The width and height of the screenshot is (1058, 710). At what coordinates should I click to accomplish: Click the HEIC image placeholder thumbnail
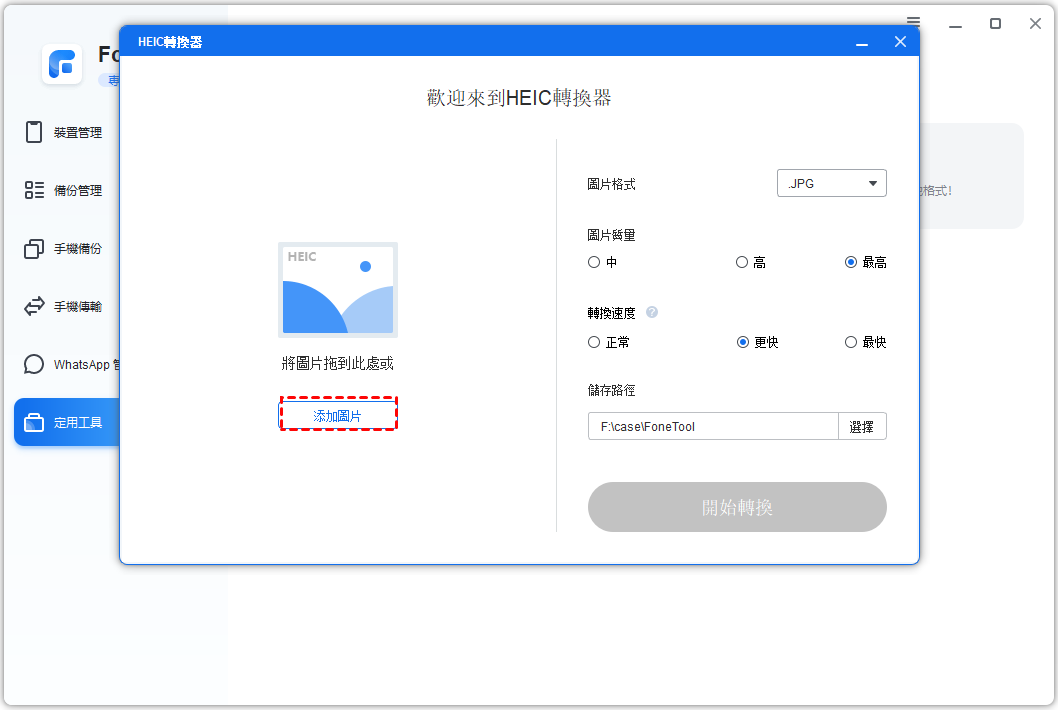tap(337, 289)
